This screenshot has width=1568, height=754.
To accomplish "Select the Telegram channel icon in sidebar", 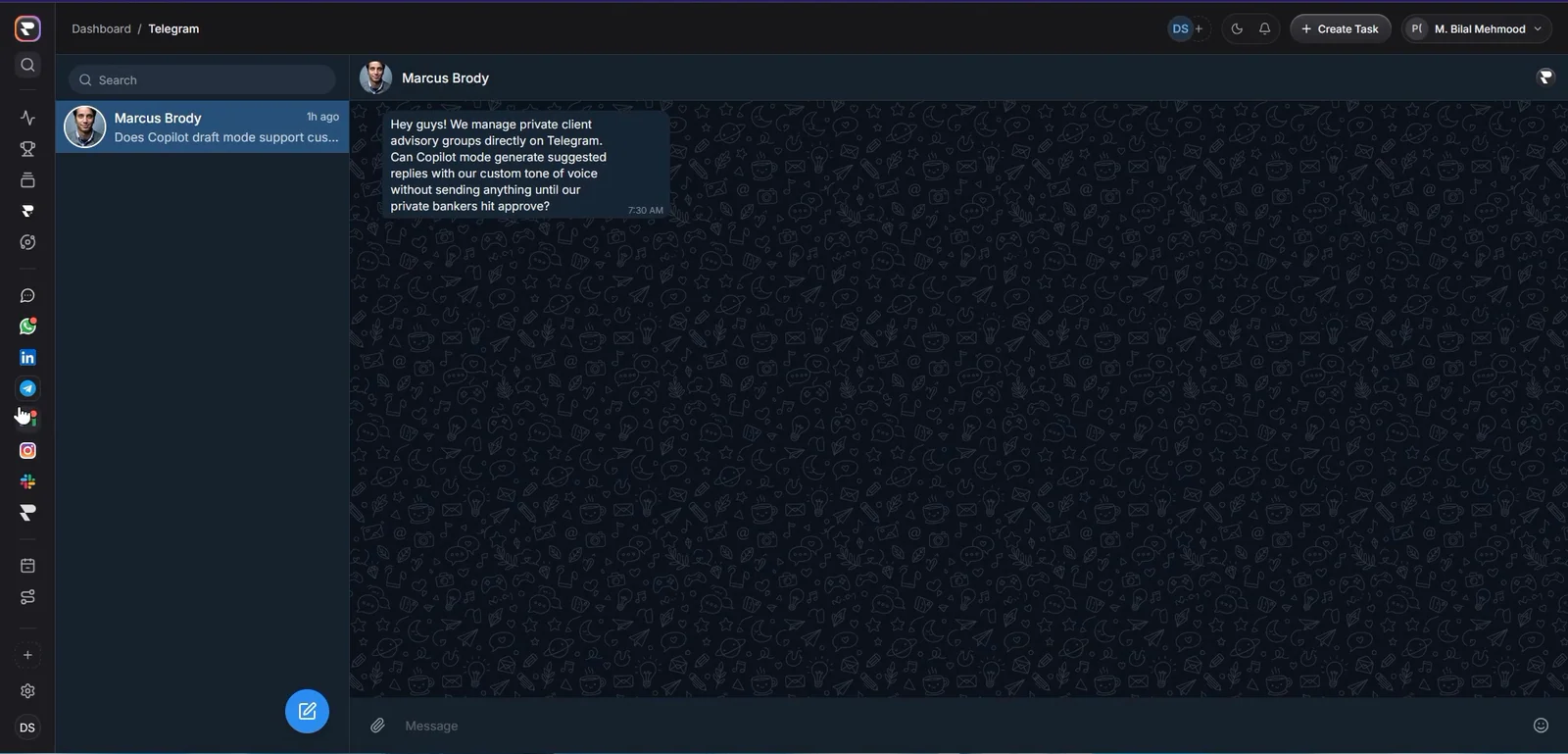I will [27, 389].
